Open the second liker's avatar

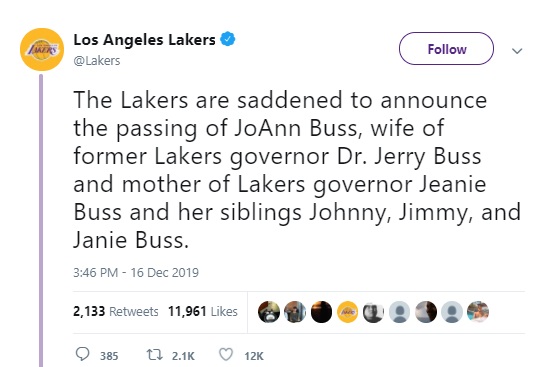(x=295, y=312)
